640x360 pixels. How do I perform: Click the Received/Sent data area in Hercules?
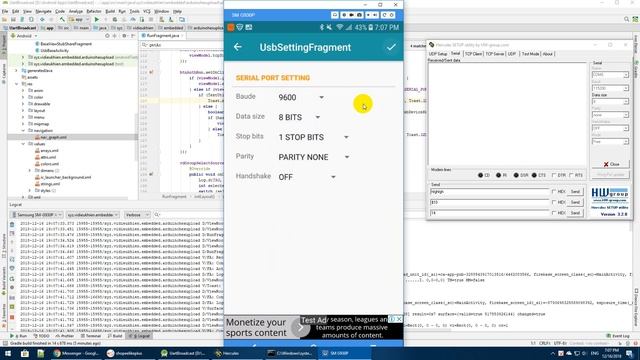pos(507,114)
